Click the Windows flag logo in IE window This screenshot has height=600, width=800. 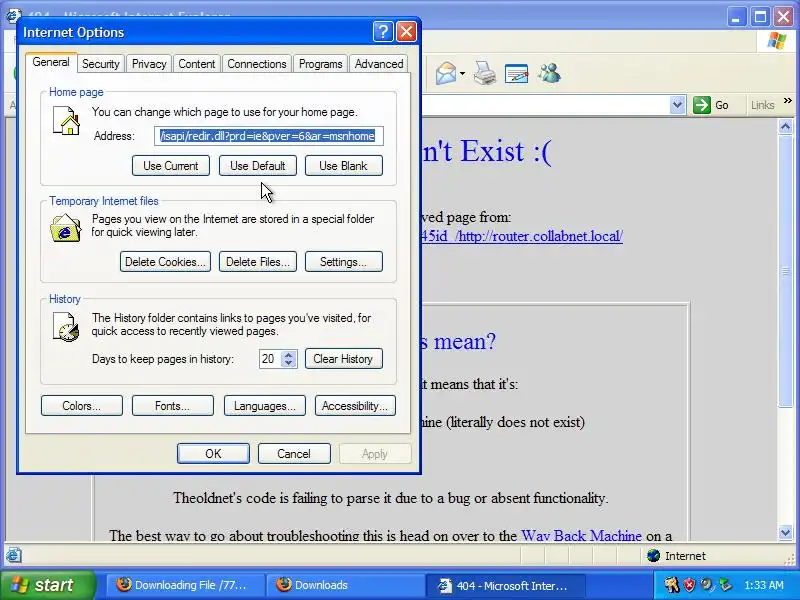[777, 41]
